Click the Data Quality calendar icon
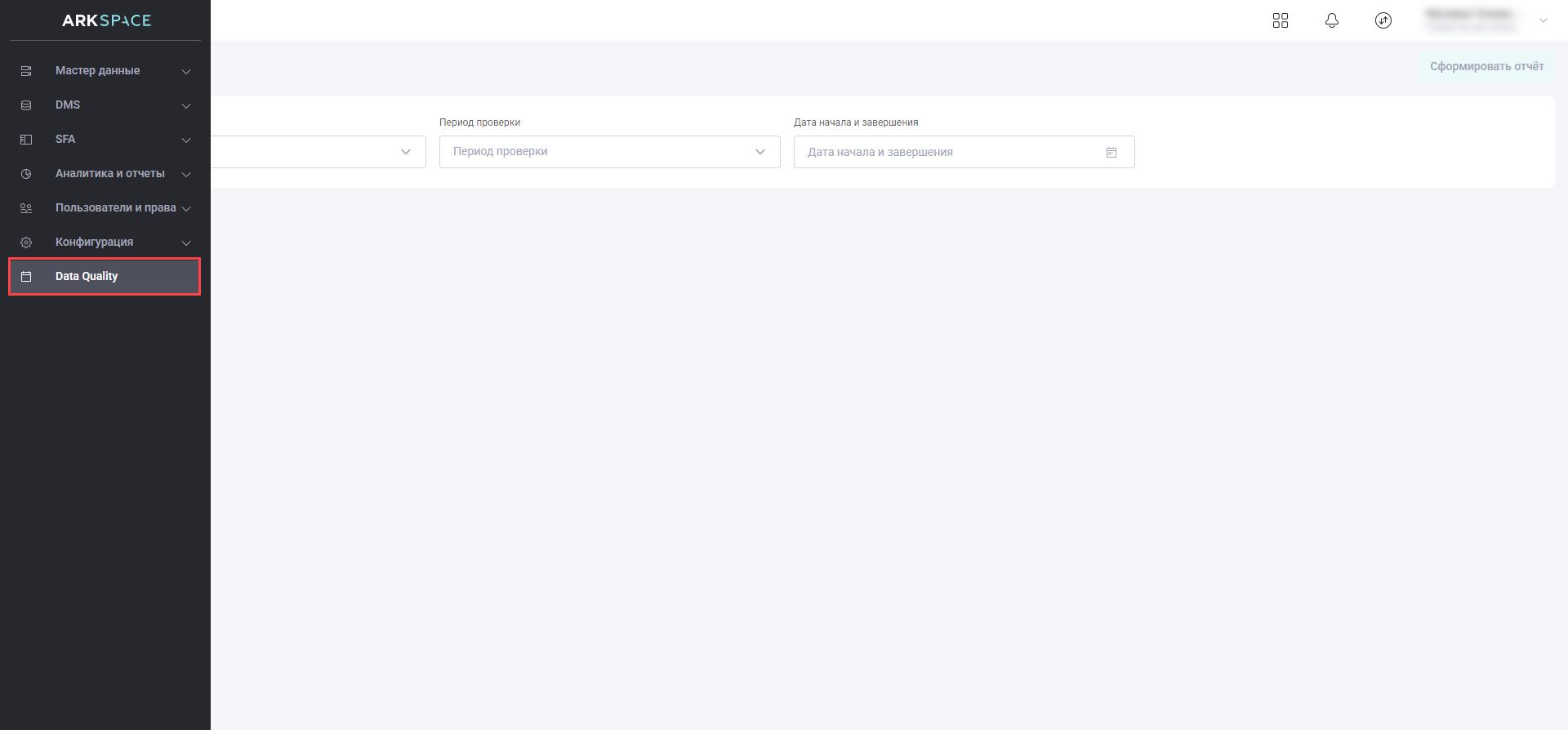This screenshot has width=1568, height=730. tap(26, 277)
